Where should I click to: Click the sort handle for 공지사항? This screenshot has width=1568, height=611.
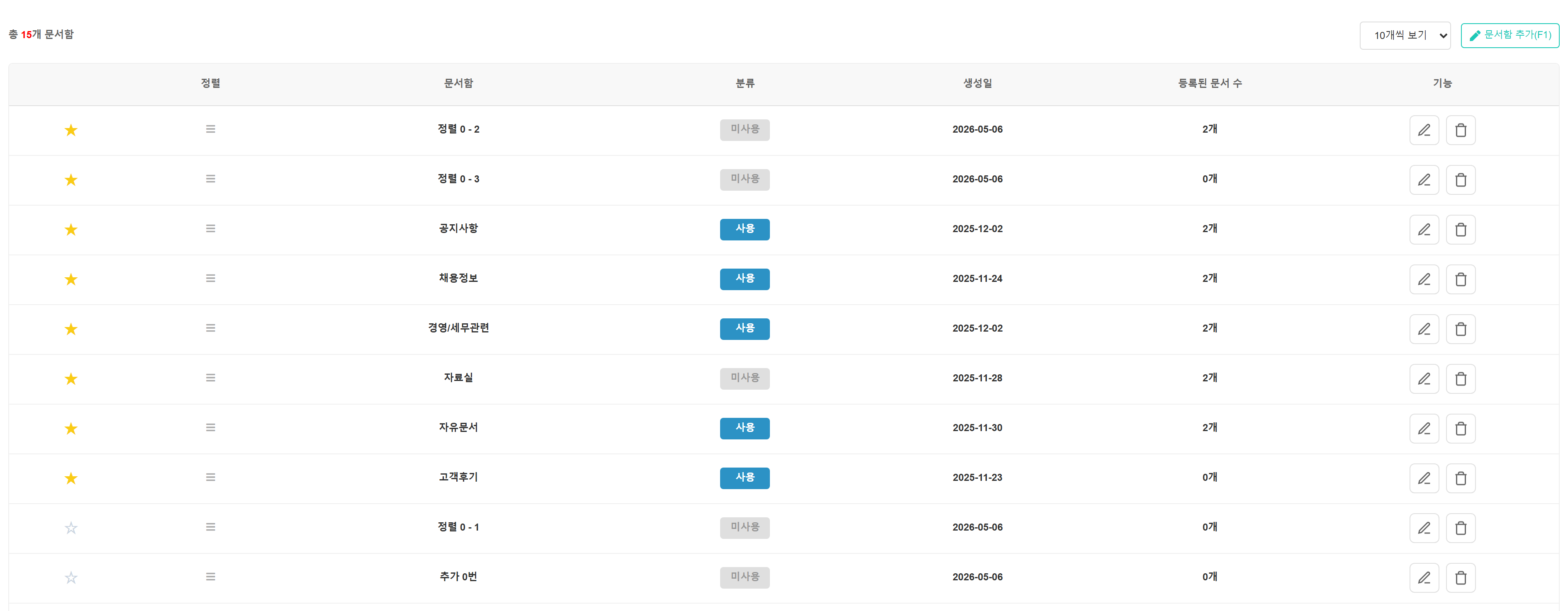coord(211,228)
